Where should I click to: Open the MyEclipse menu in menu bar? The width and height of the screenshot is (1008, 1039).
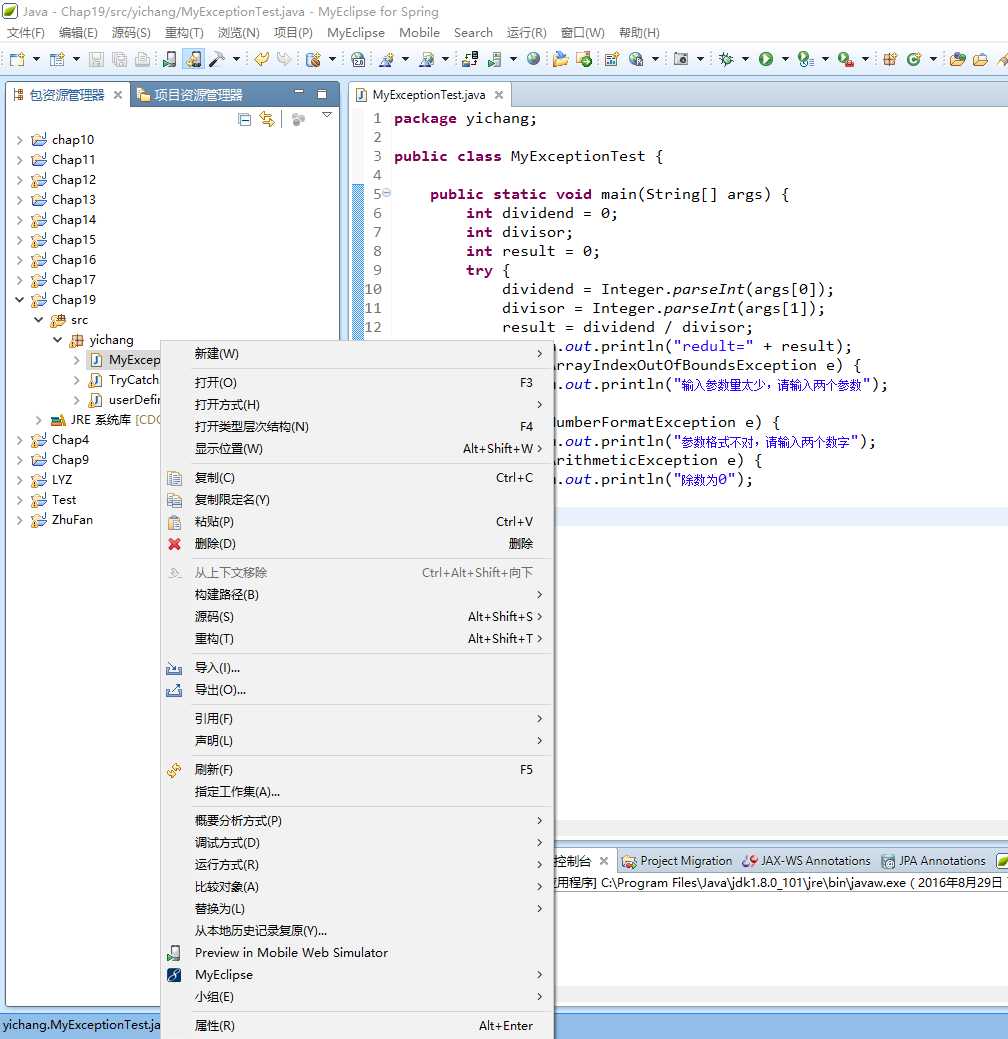pyautogui.click(x=356, y=32)
